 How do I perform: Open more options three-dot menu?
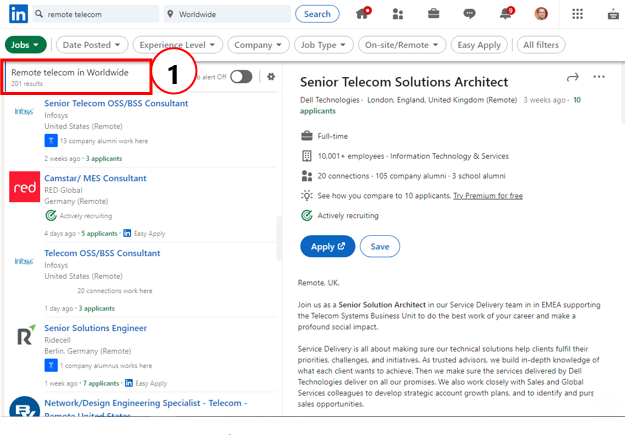pos(599,77)
